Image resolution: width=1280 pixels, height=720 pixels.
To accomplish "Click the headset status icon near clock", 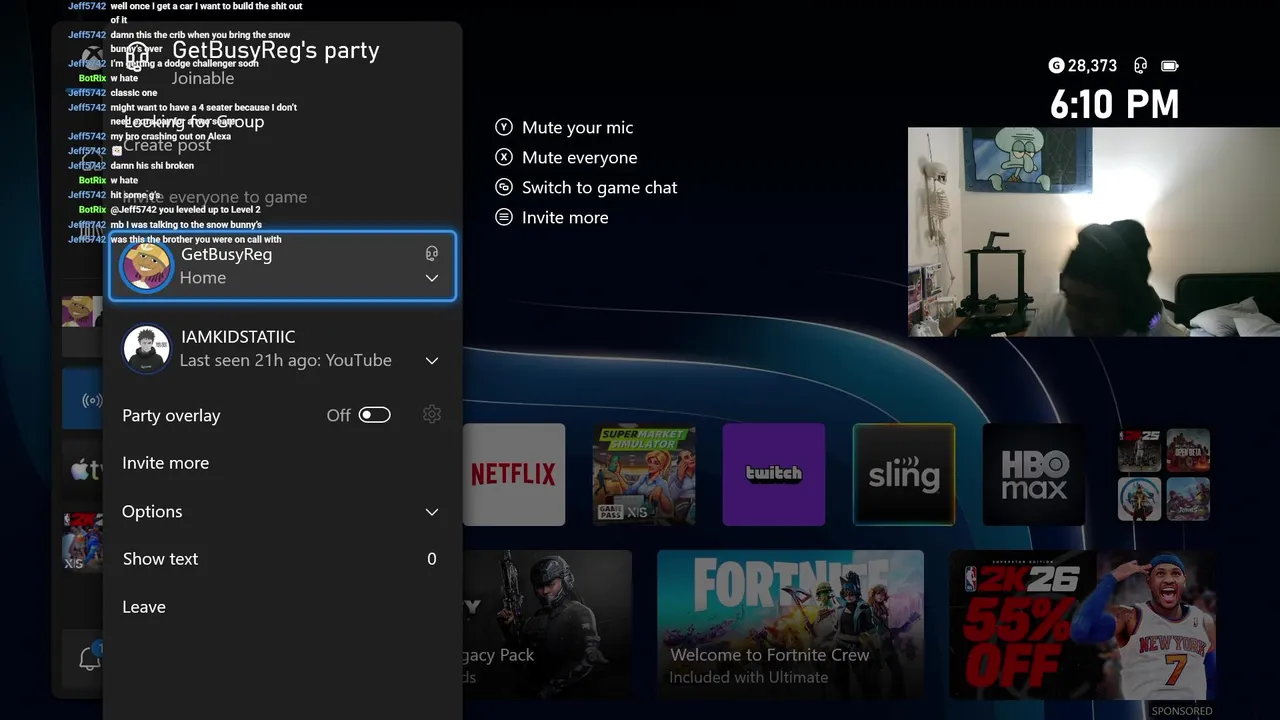I will pos(1140,66).
